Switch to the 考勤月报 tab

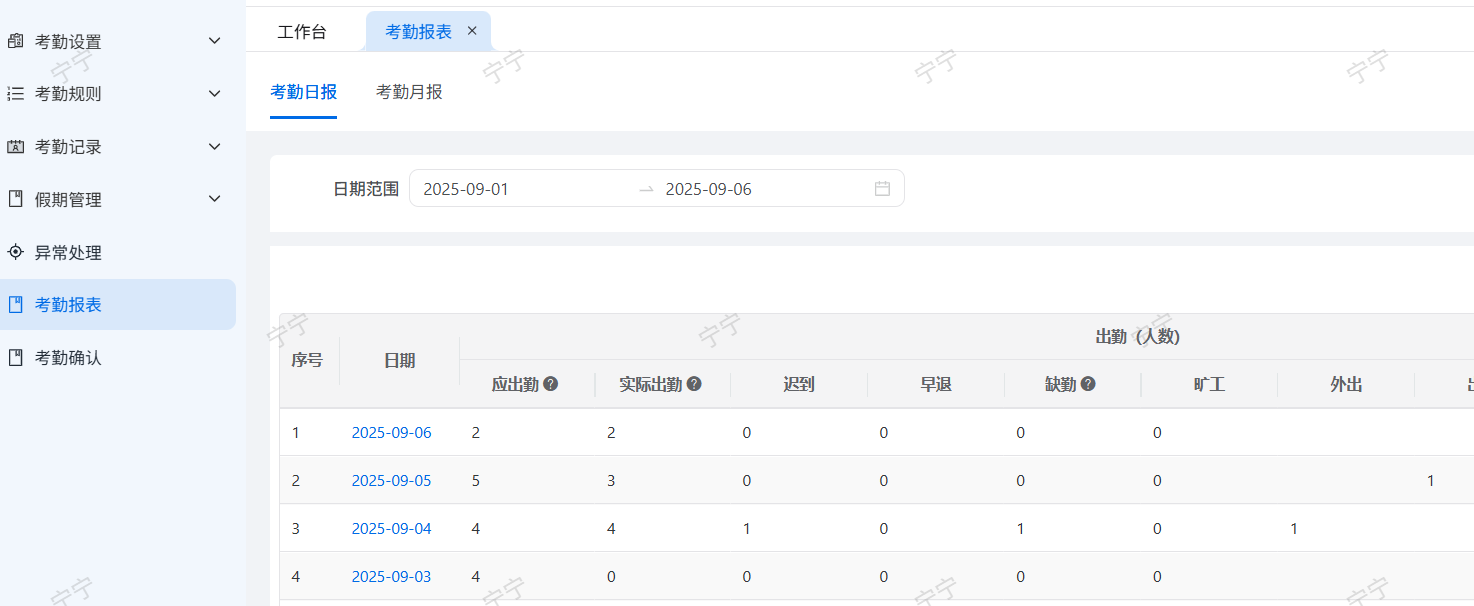click(x=409, y=92)
